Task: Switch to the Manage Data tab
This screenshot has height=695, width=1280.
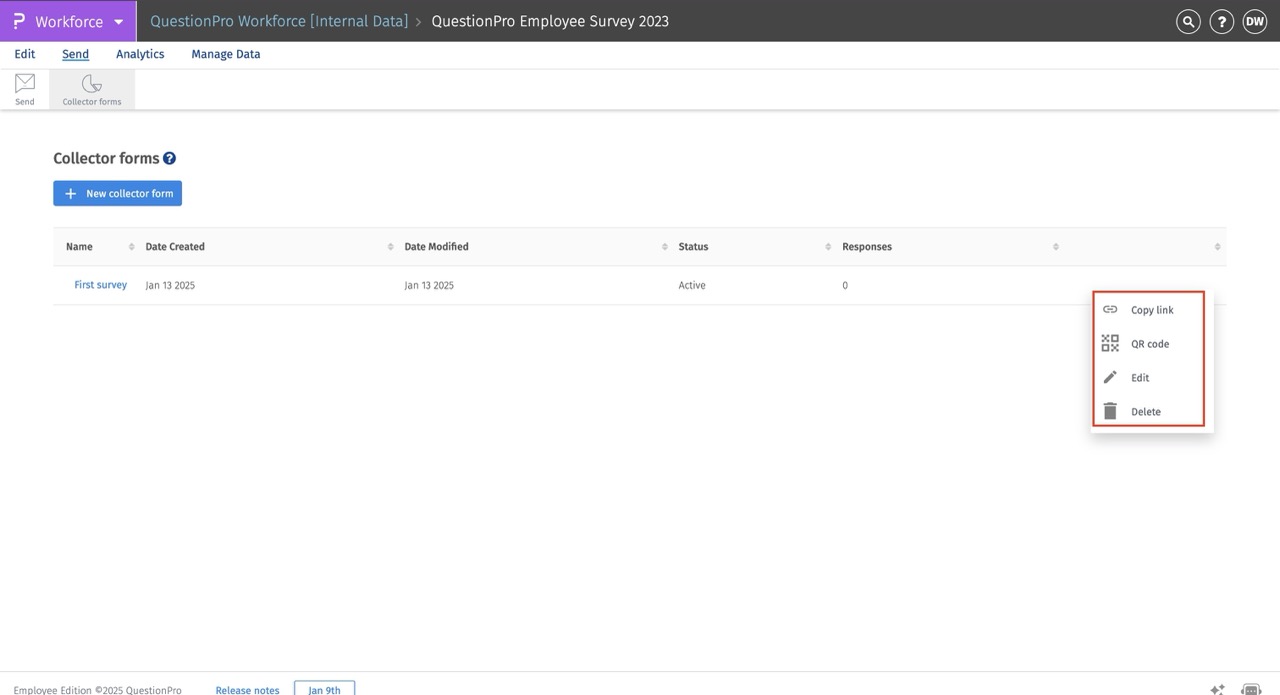Action: click(226, 54)
